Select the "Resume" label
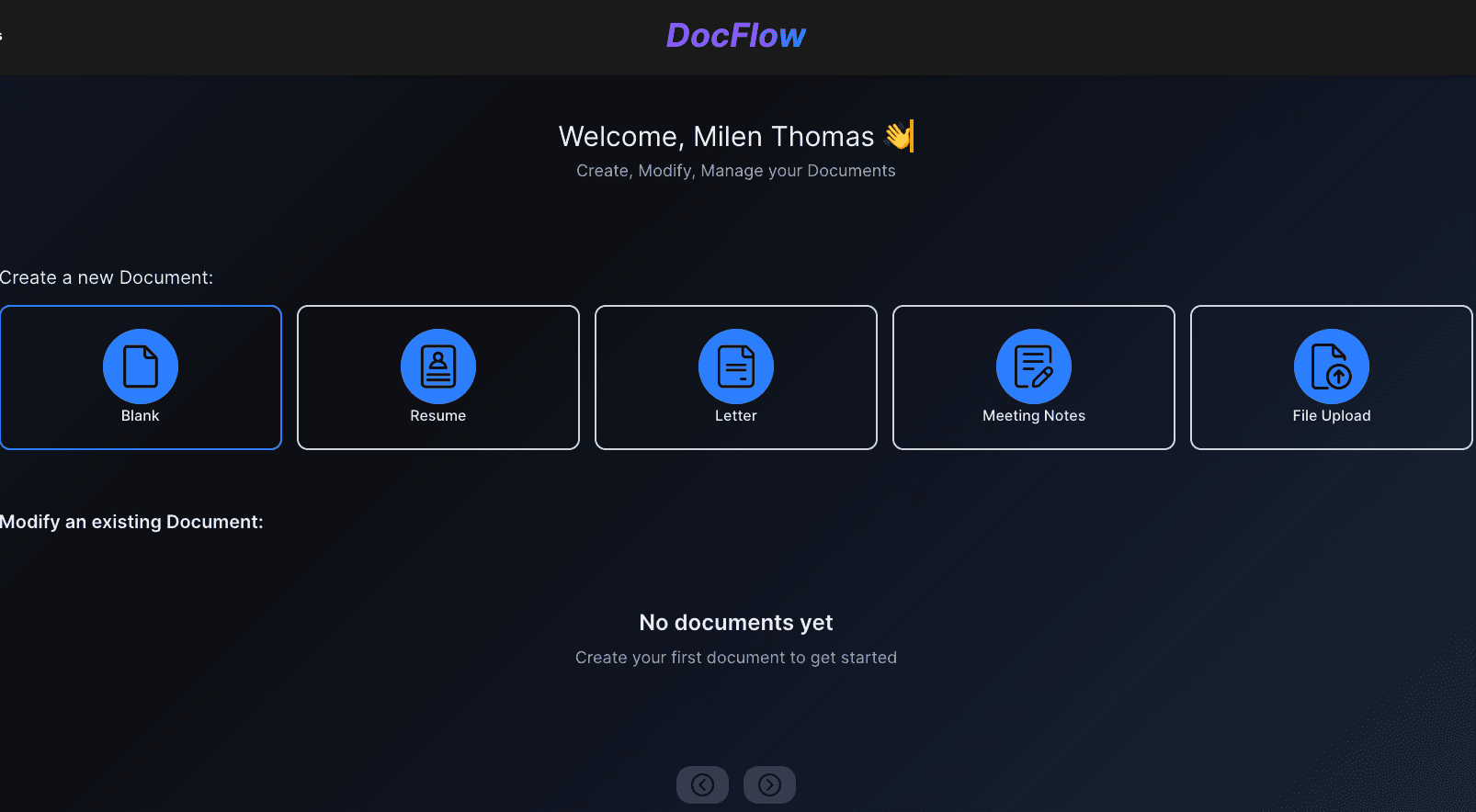Screen dimensions: 1476x812 click(x=438, y=416)
